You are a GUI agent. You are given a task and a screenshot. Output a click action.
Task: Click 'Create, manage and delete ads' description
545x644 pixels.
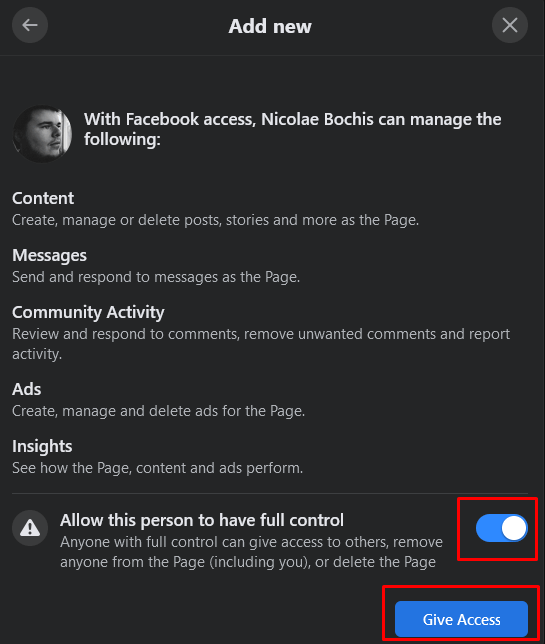[159, 411]
